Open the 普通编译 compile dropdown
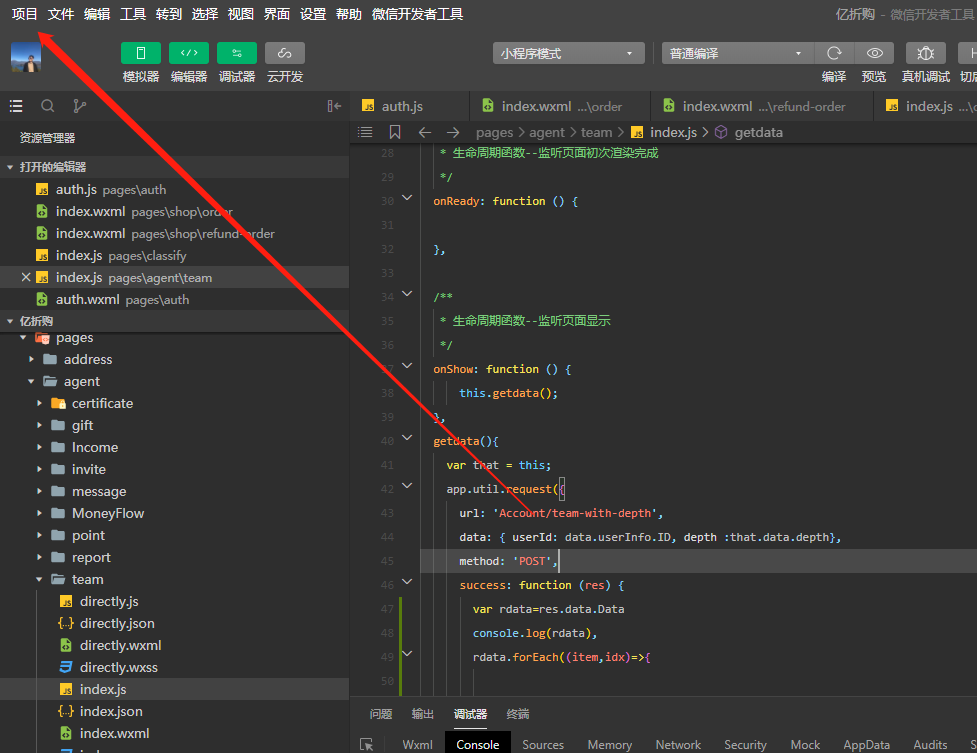This screenshot has height=753, width=977. (737, 53)
